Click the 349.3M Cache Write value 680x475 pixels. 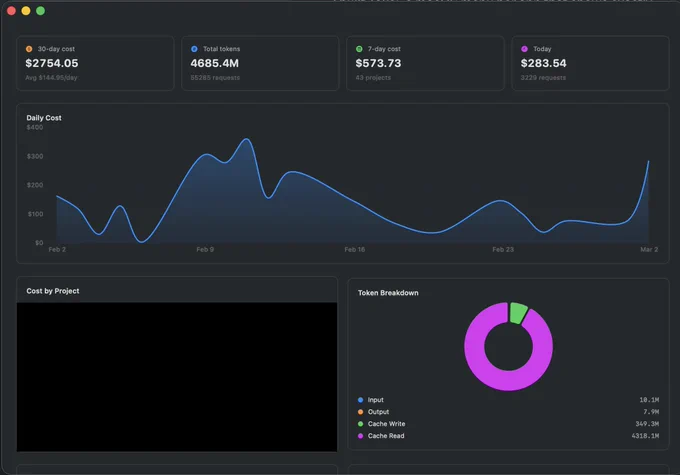[x=647, y=424]
